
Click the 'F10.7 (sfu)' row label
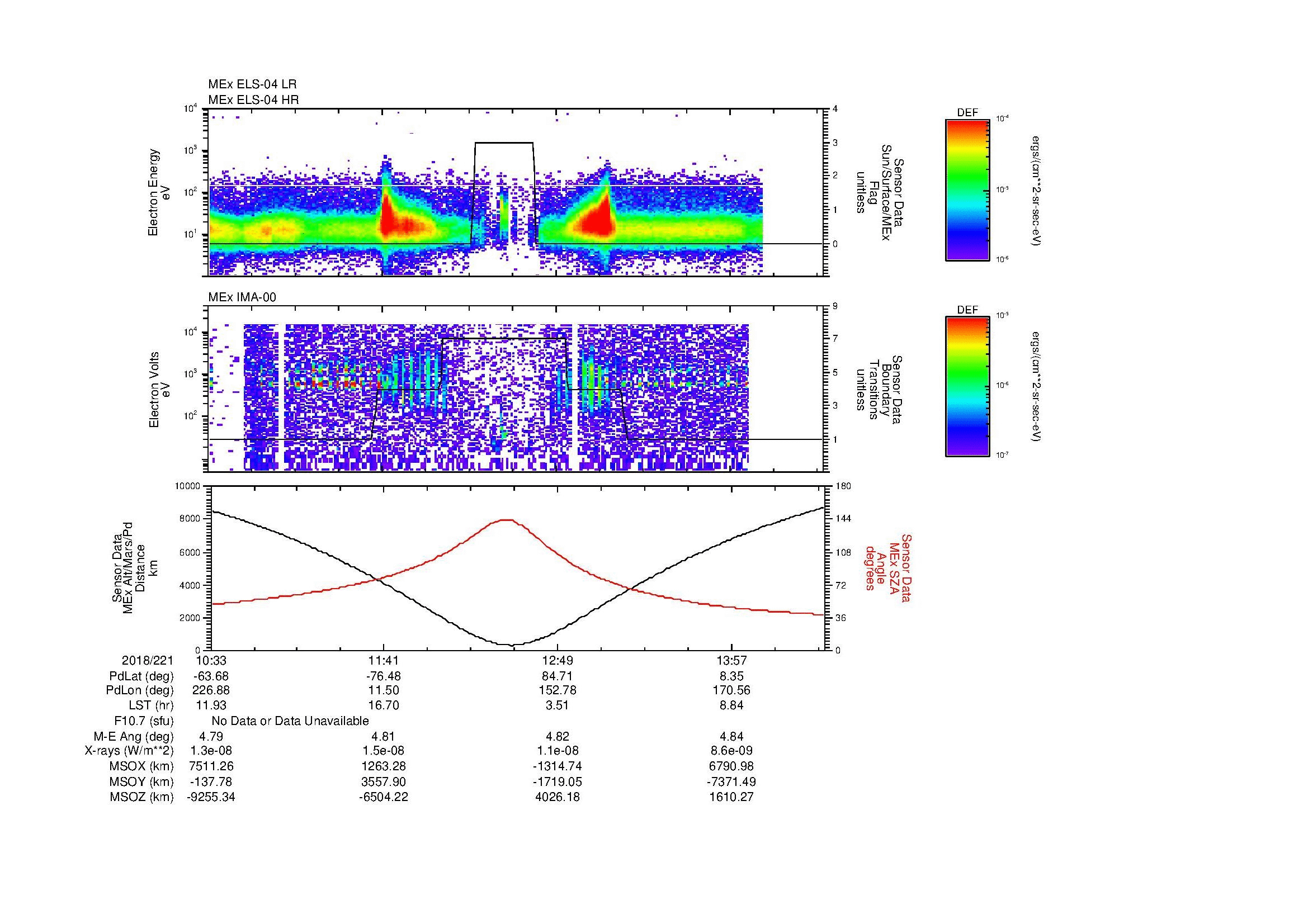[x=144, y=721]
